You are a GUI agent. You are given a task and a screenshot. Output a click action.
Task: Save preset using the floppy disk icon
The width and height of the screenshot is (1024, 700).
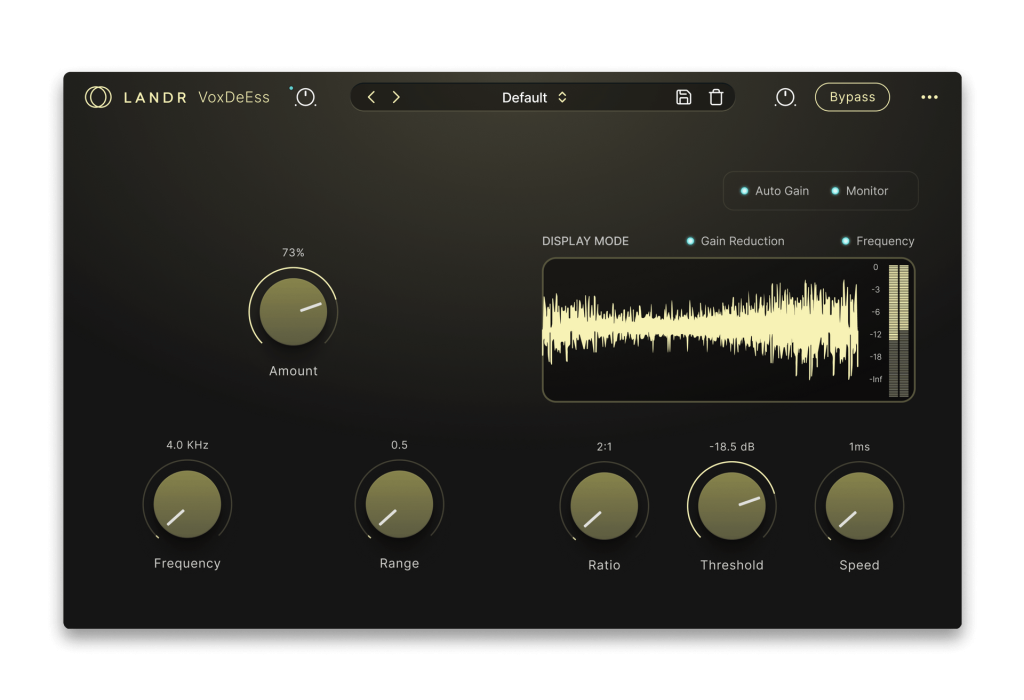click(684, 97)
